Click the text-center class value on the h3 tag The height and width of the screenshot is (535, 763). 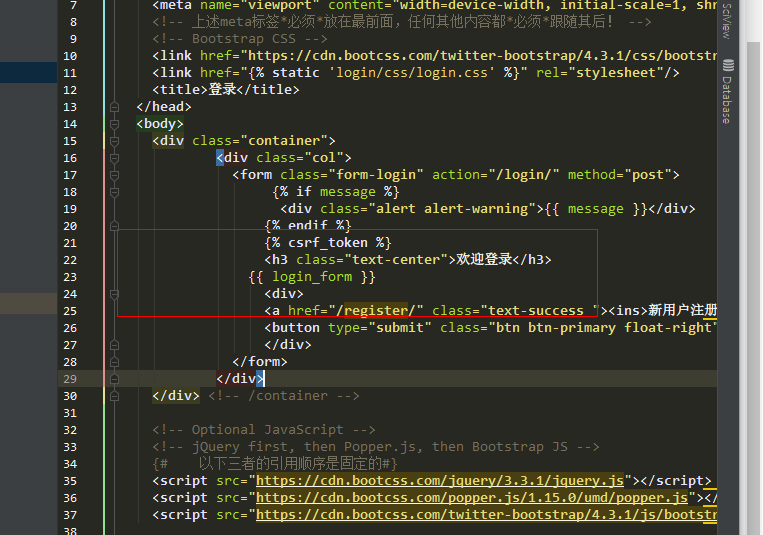tap(396, 260)
